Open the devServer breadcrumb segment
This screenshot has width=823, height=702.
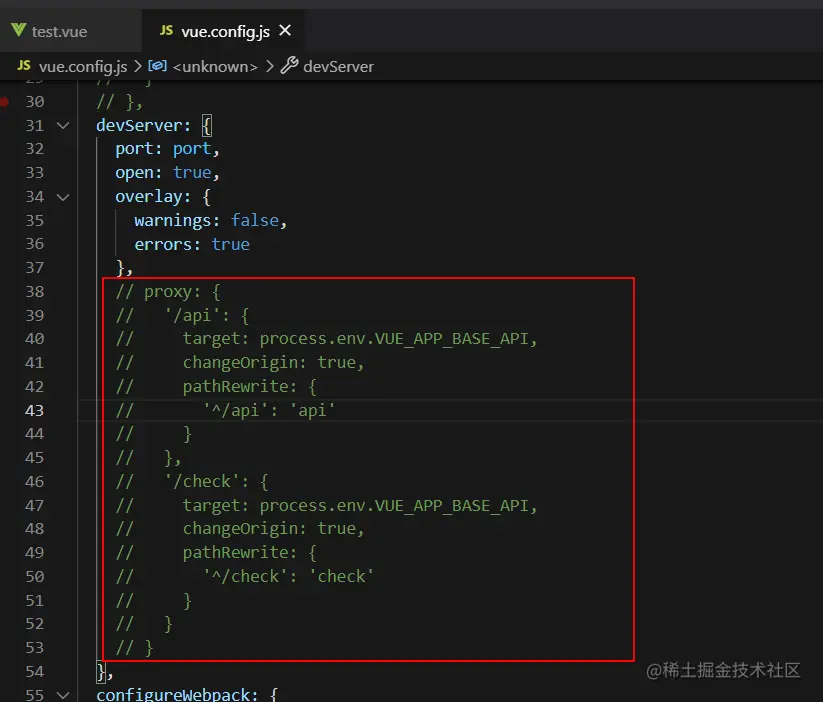(x=339, y=67)
